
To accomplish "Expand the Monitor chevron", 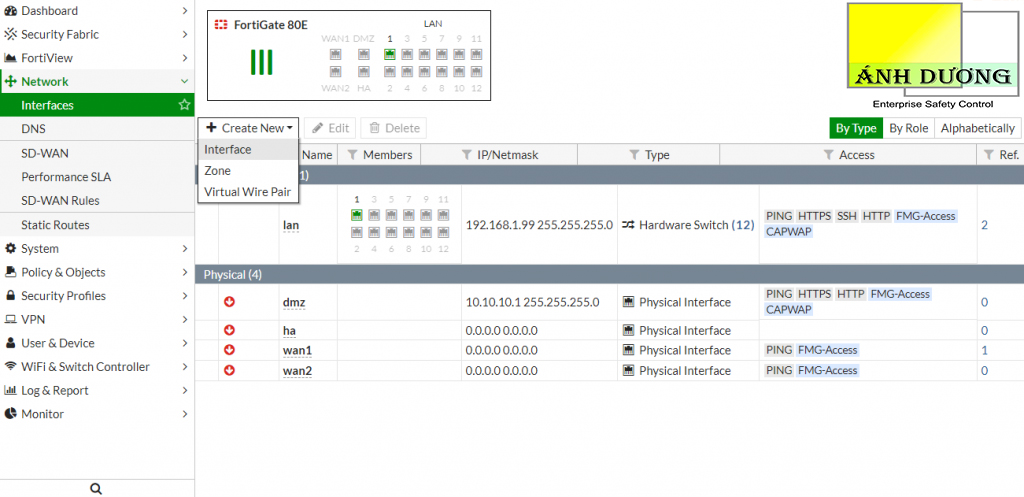I will point(185,414).
